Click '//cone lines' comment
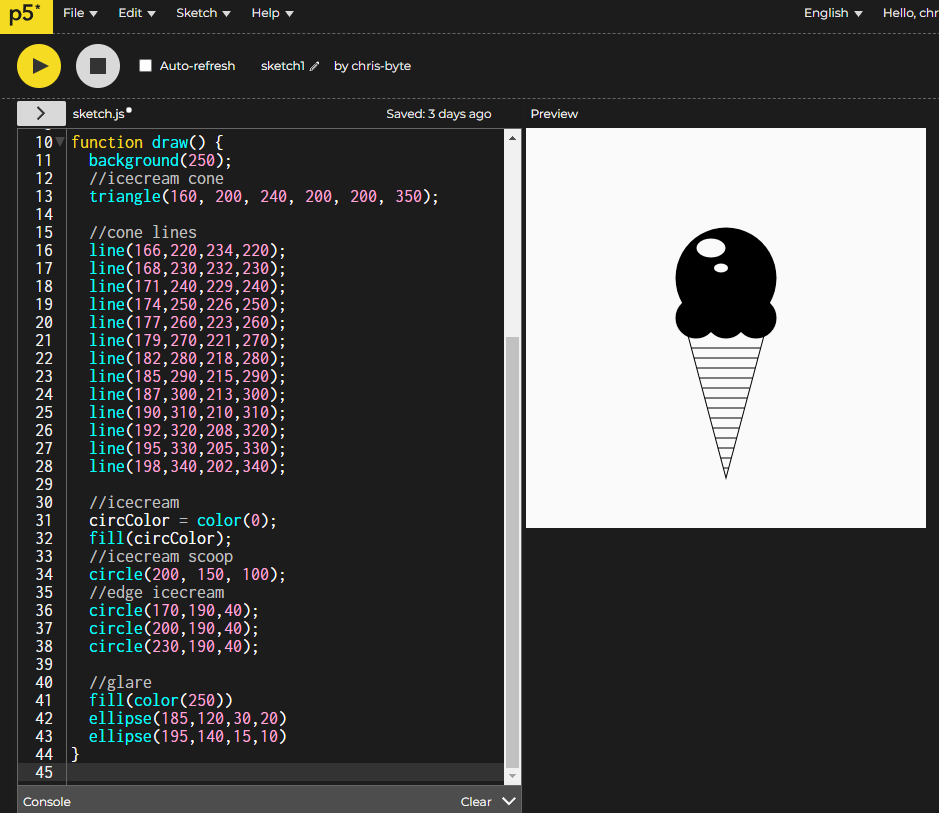939x813 pixels. tap(143, 232)
